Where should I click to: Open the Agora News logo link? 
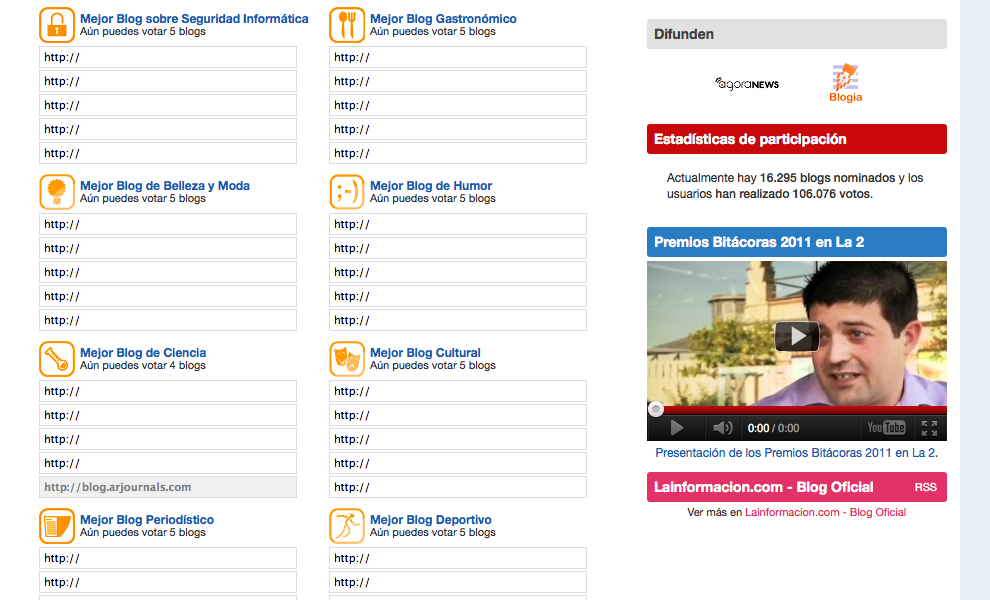click(x=747, y=84)
